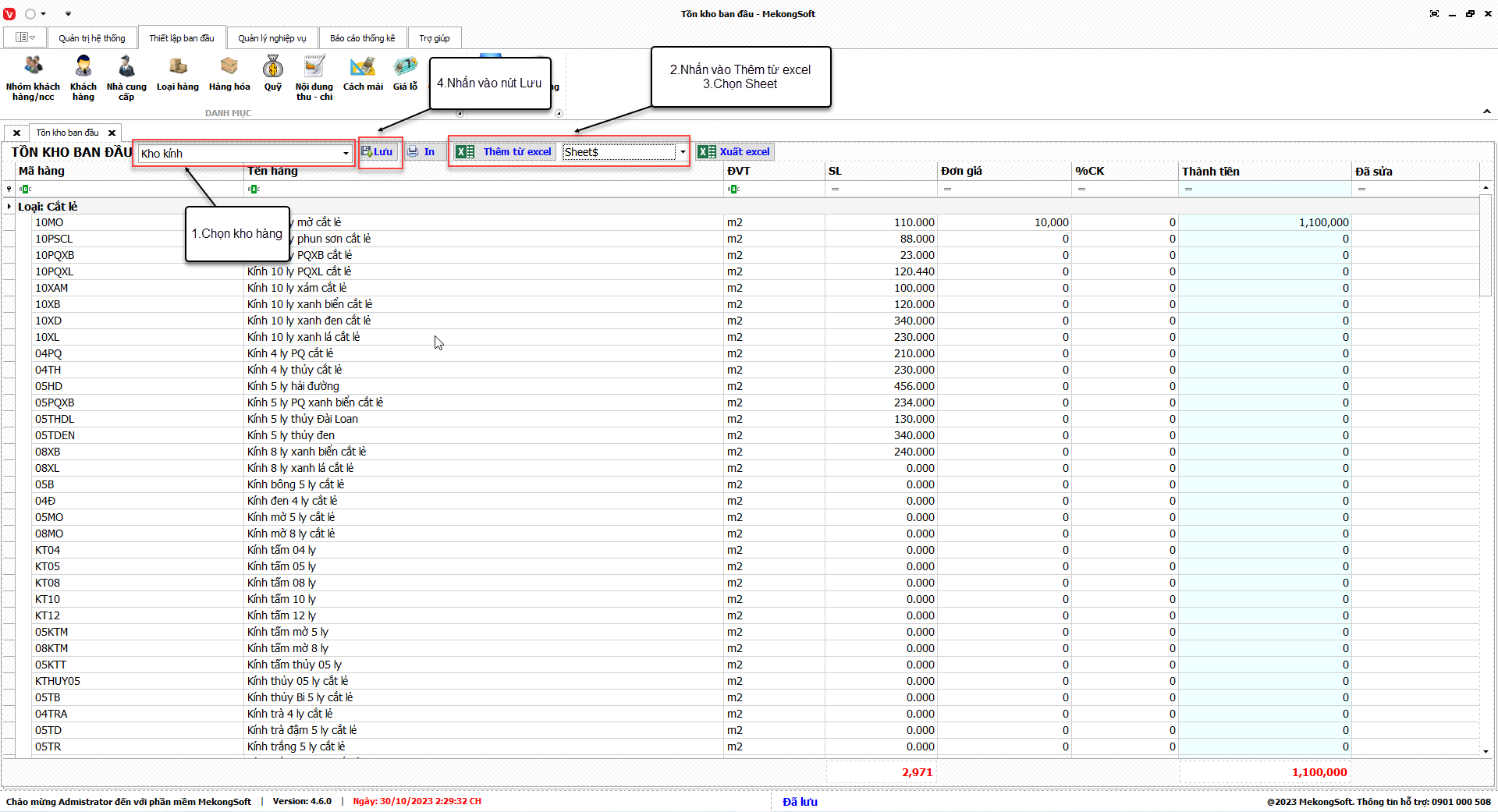This screenshot has width=1498, height=812.
Task: Save with the Lưu button
Action: pyautogui.click(x=378, y=152)
